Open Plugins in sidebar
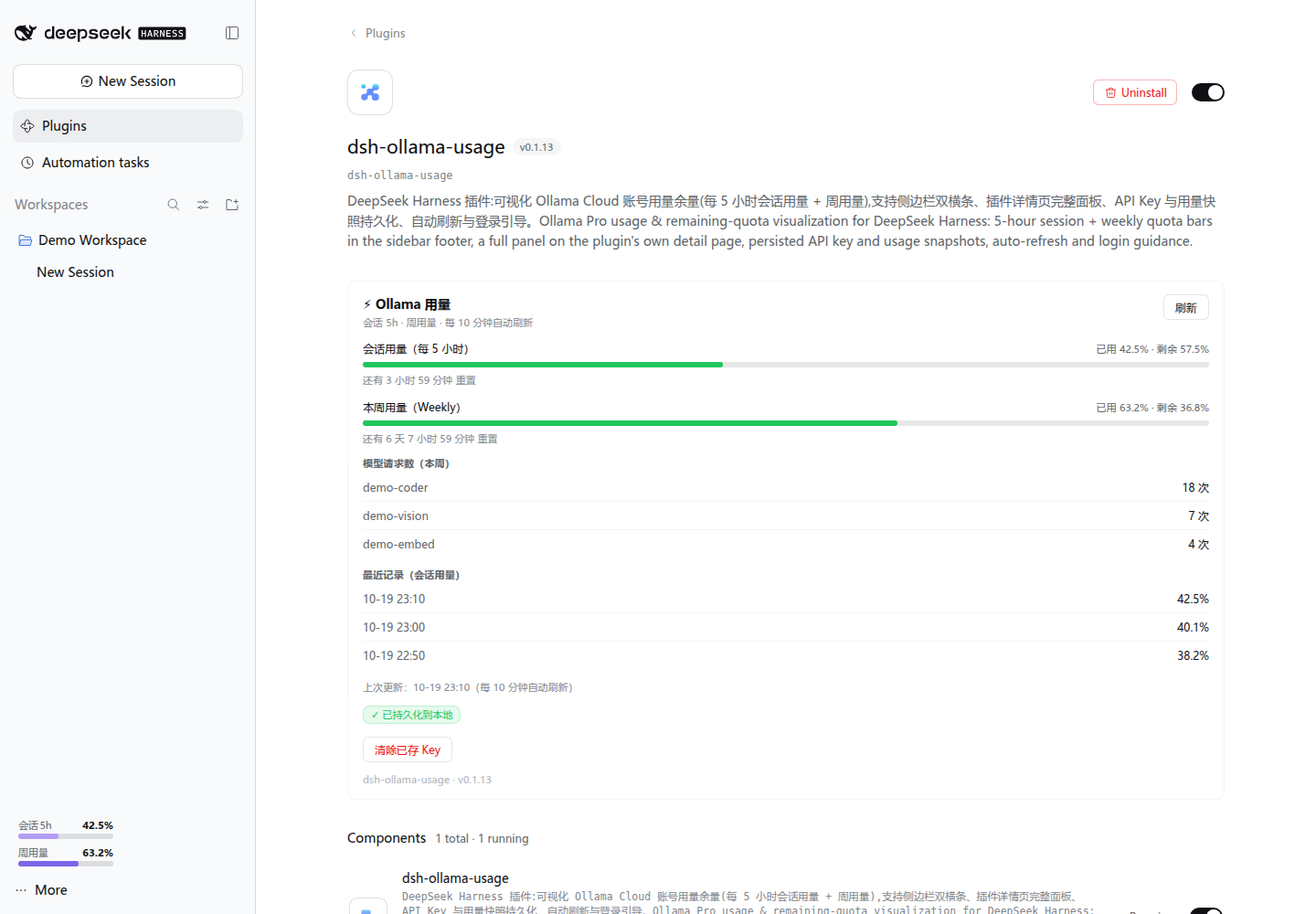The height and width of the screenshot is (914, 1316). 128,126
